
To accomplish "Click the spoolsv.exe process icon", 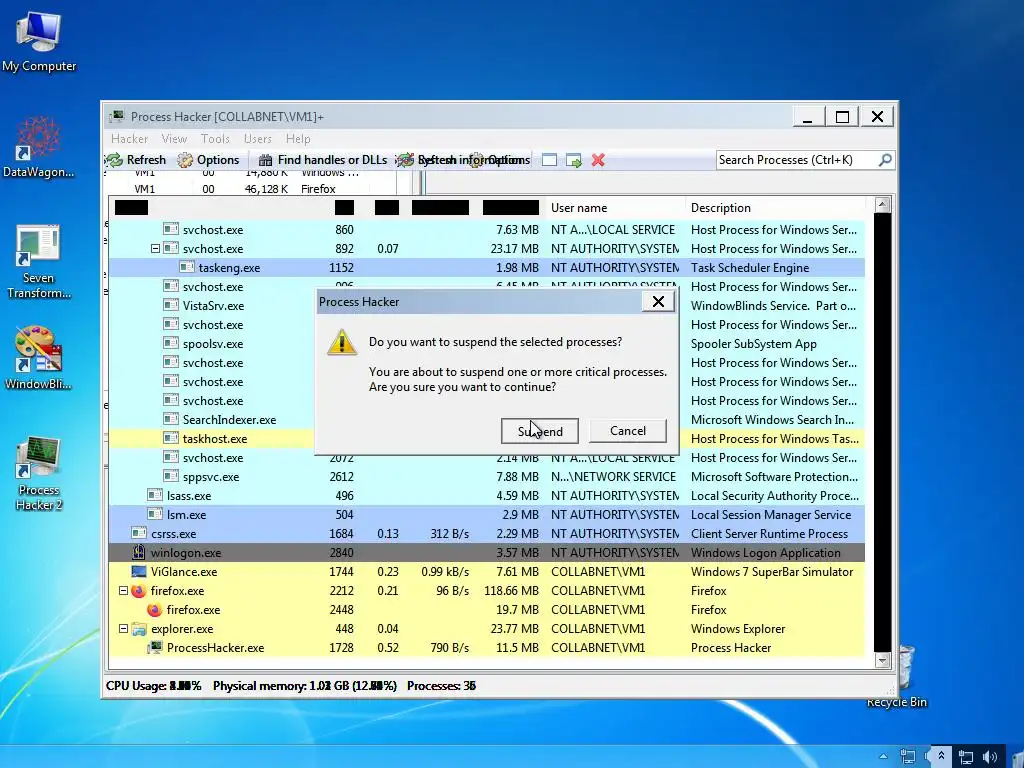I will (x=171, y=343).
